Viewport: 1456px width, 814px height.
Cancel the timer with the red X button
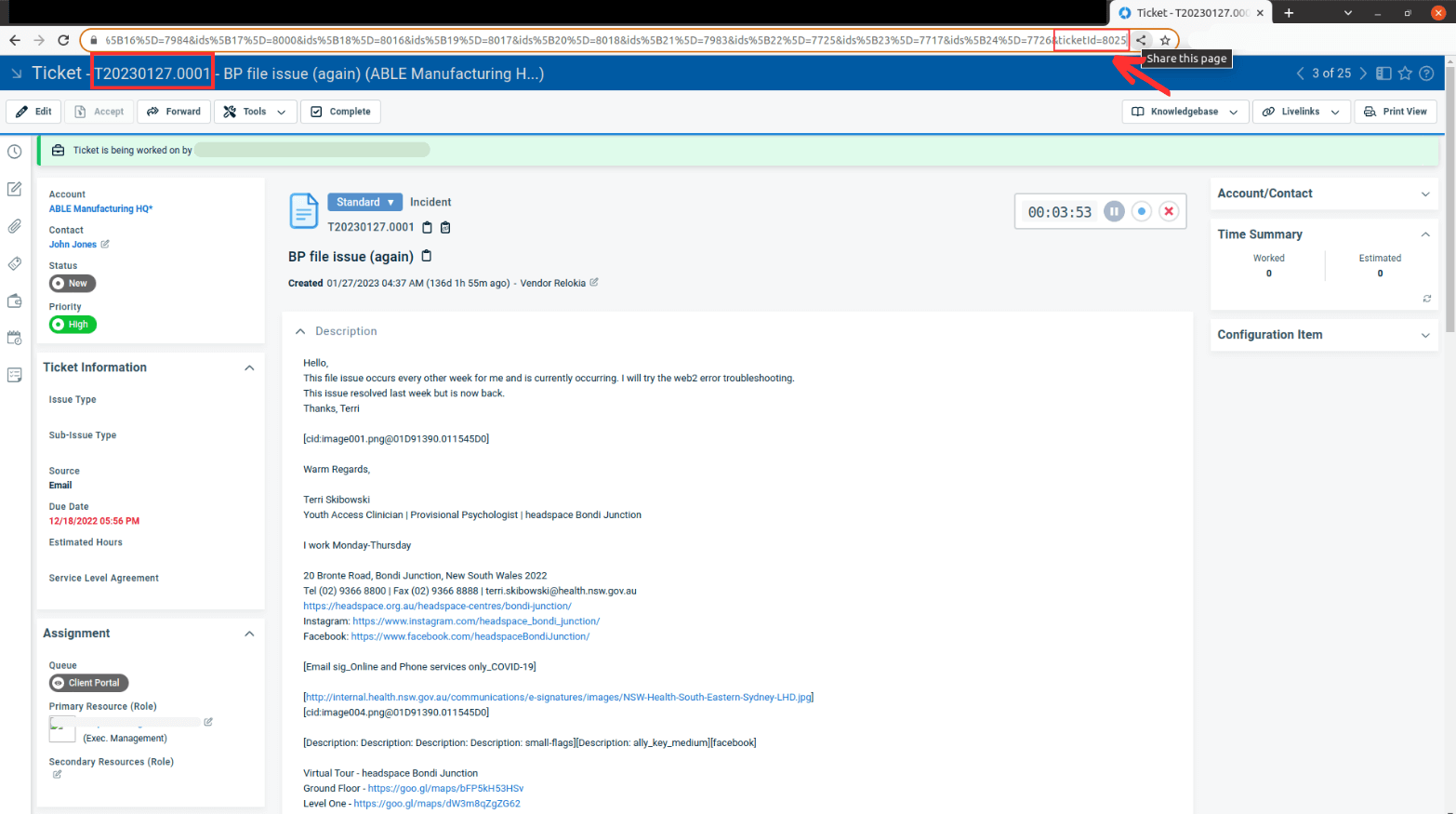1169,211
